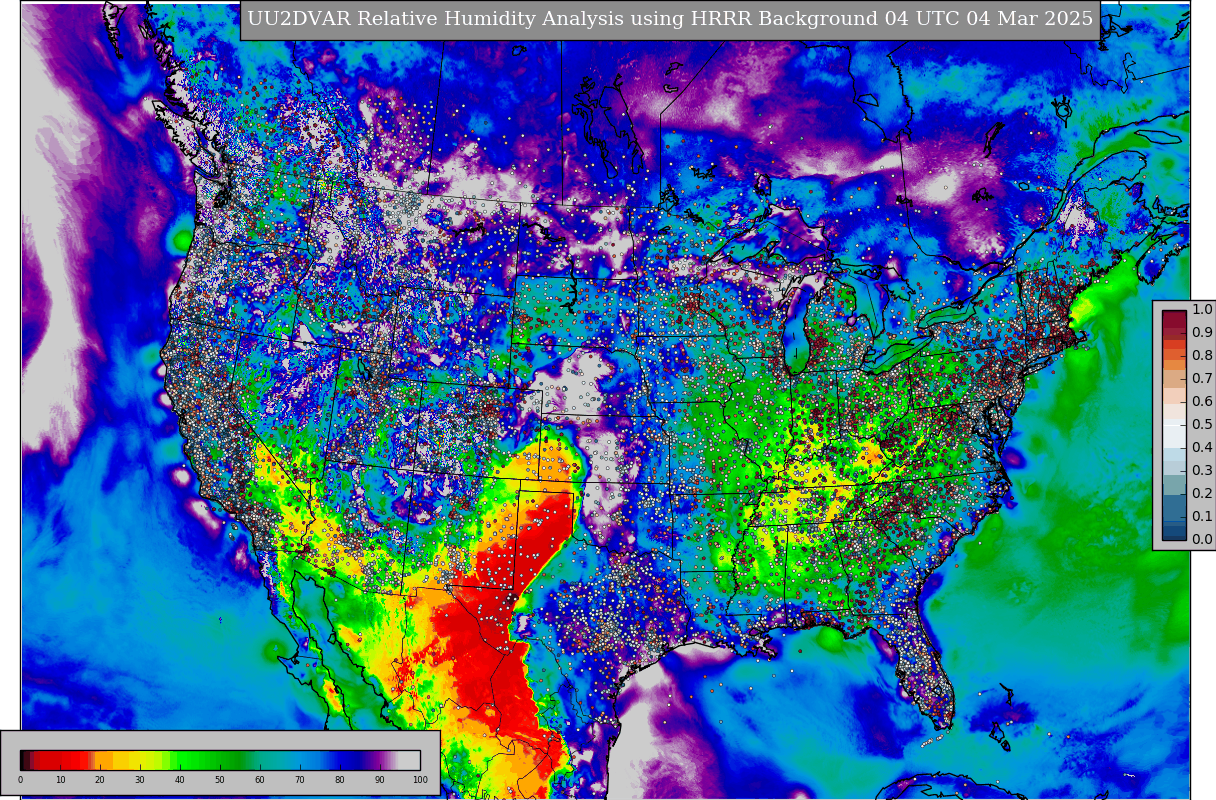Click the 20 tick label on the humidity colorbar
Image resolution: width=1216 pixels, height=800 pixels.
(x=100, y=780)
